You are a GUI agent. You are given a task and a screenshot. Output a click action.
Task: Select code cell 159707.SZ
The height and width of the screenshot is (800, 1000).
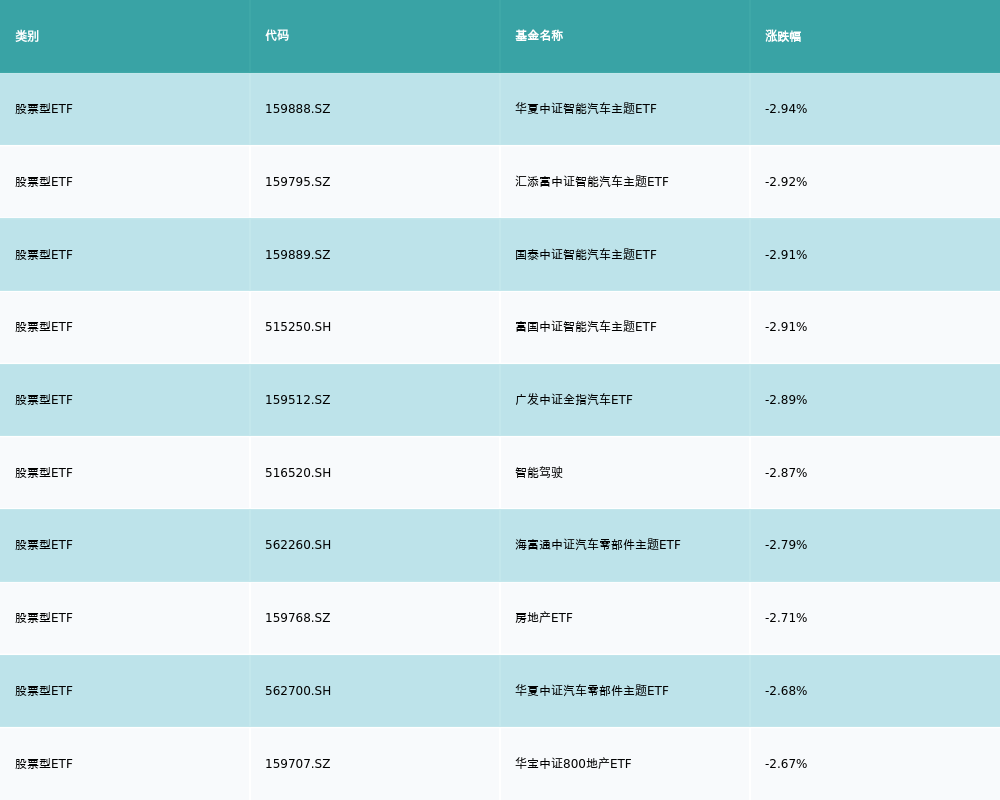(x=298, y=764)
